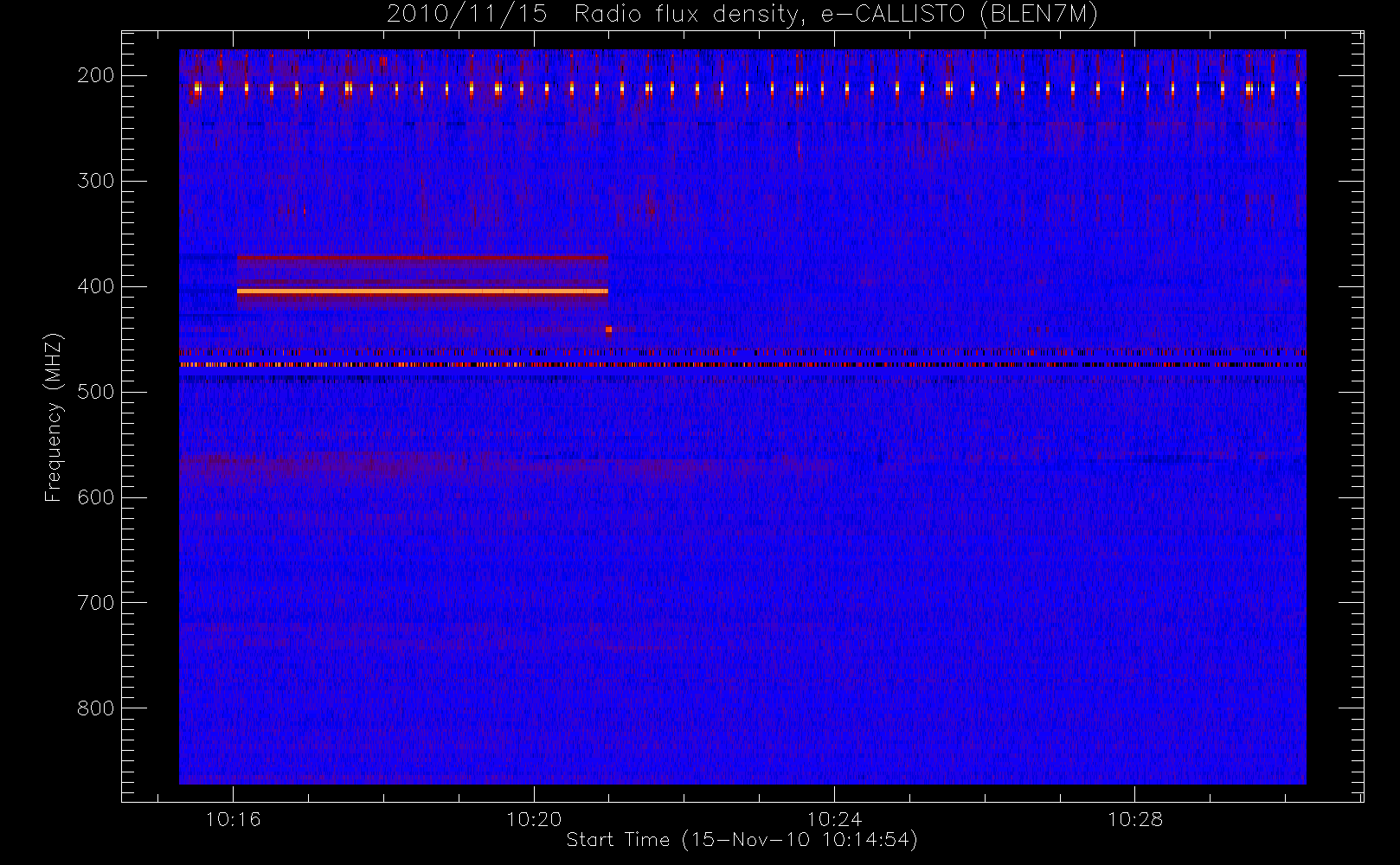The image size is (1400, 865).
Task: Click the 'Frequency (MHZ)' axis label
Action: (x=54, y=417)
